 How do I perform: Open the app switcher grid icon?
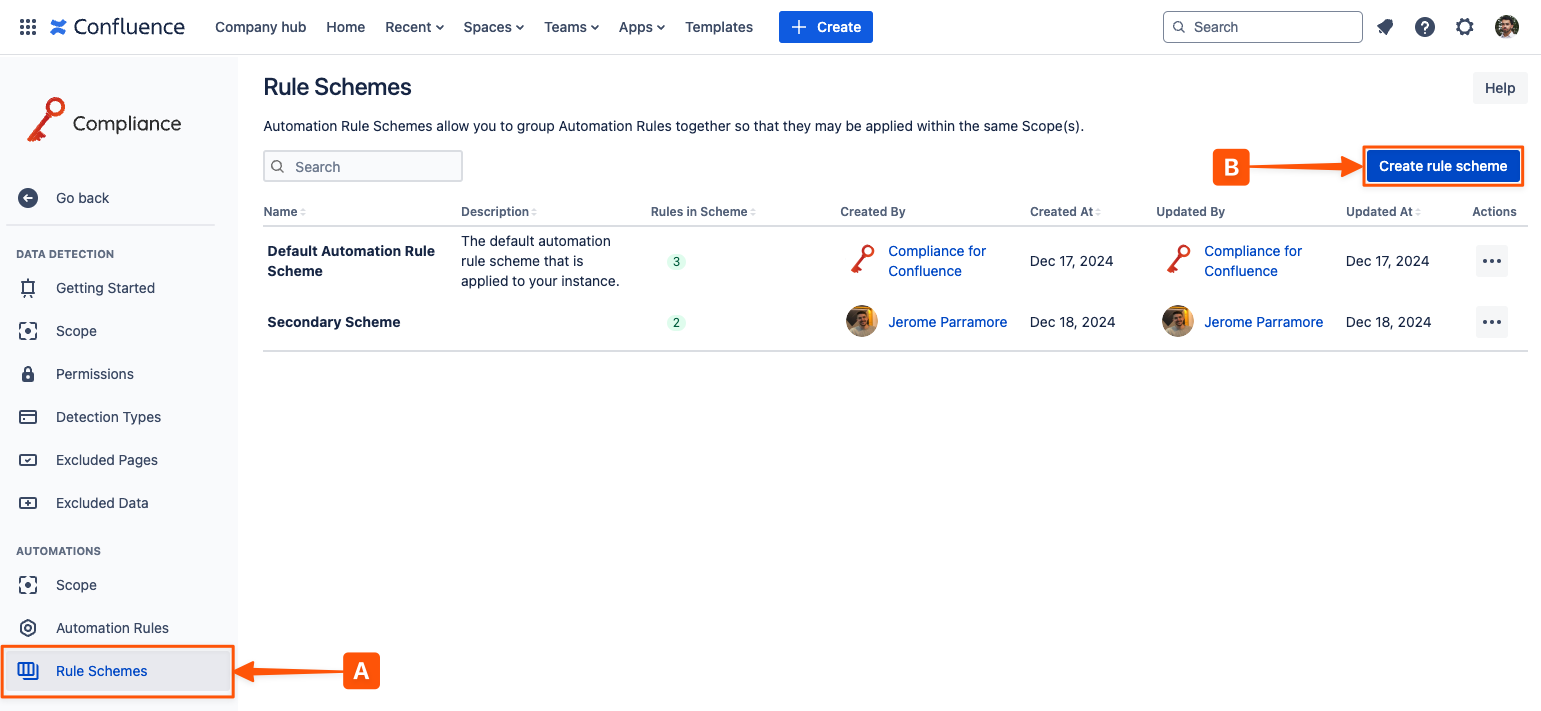click(28, 27)
